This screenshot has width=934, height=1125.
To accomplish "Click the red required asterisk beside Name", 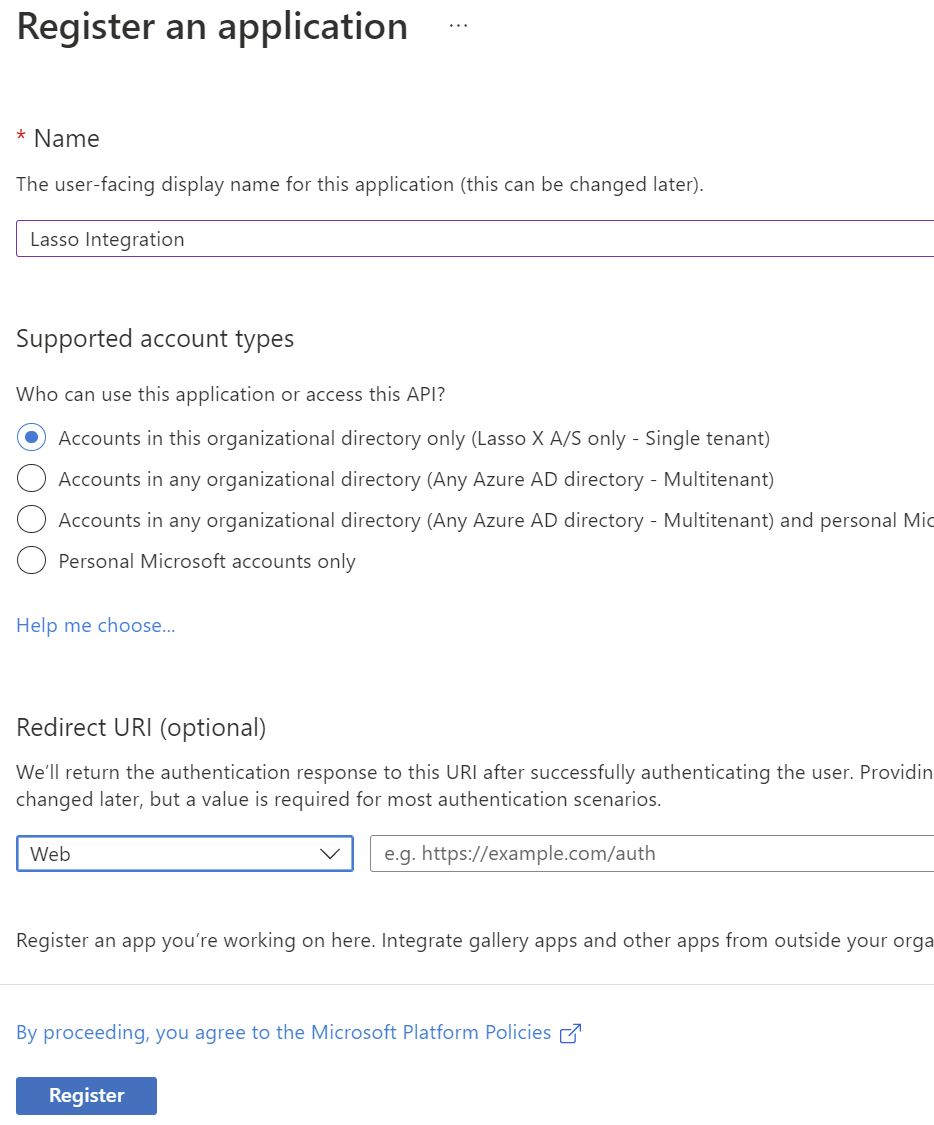I will tap(21, 137).
